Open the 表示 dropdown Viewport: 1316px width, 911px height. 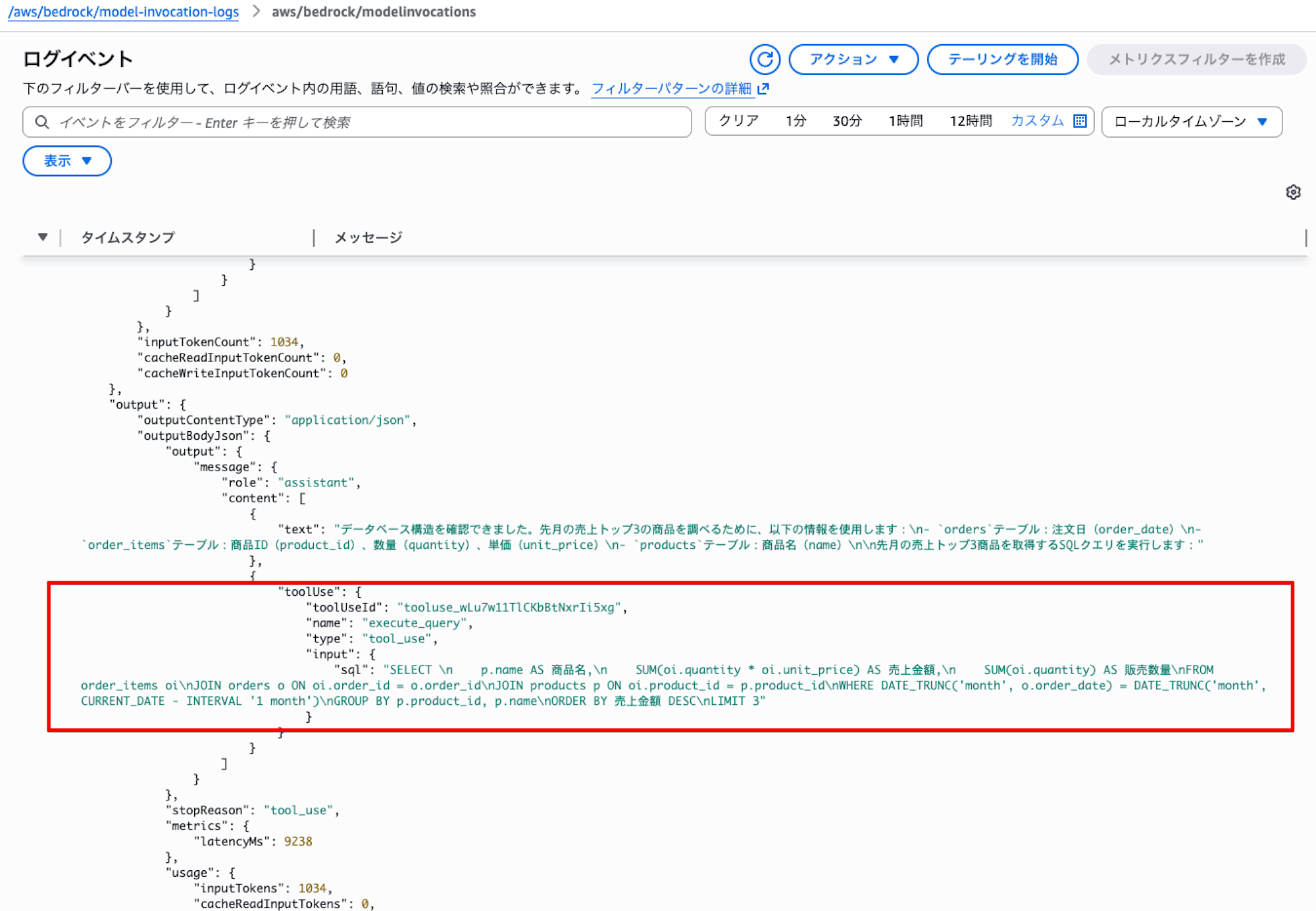tap(66, 161)
